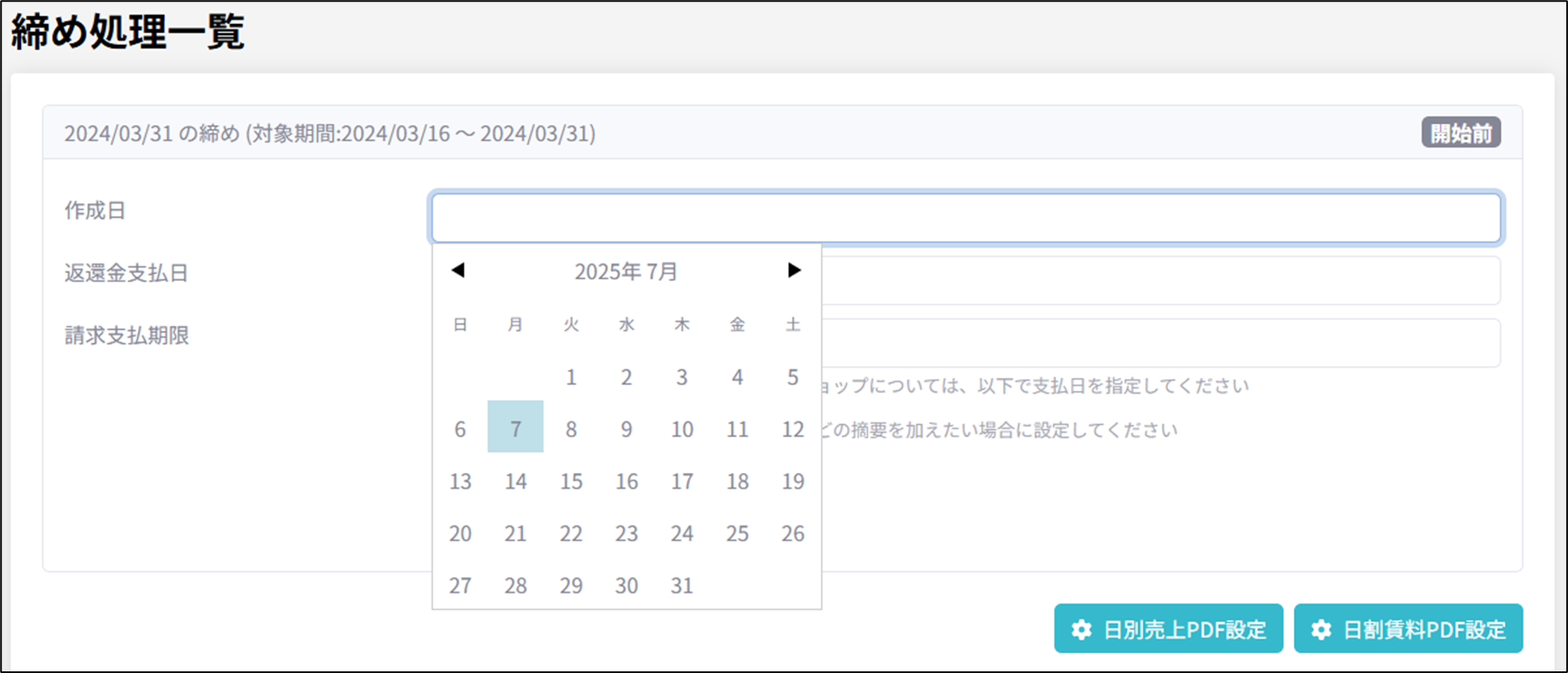Choose July 15 in the date picker
Image resolution: width=1568 pixels, height=673 pixels.
click(x=571, y=481)
